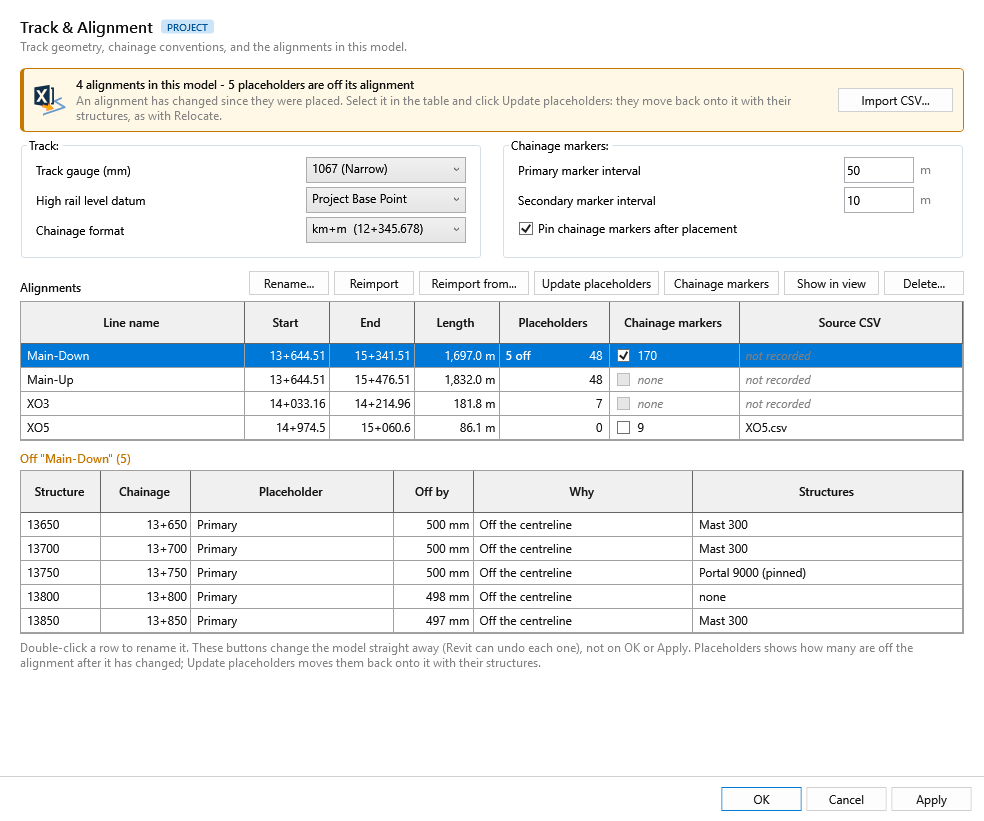Click the Placeholders column header
This screenshot has height=821, width=984.
554,323
